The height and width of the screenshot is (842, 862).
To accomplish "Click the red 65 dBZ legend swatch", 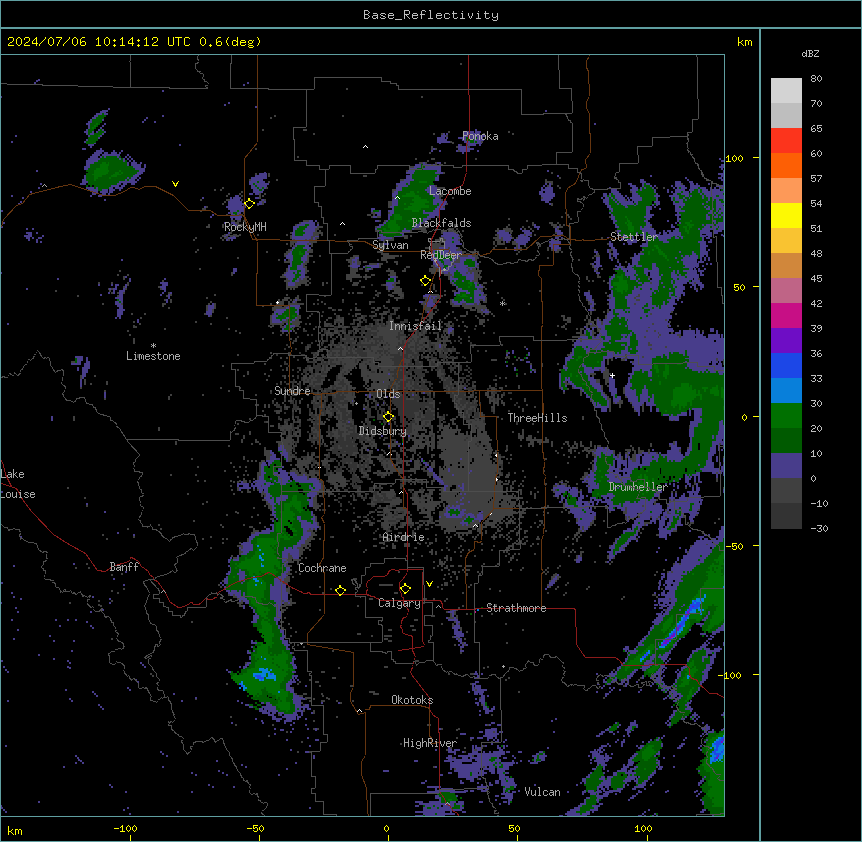I will click(x=786, y=140).
